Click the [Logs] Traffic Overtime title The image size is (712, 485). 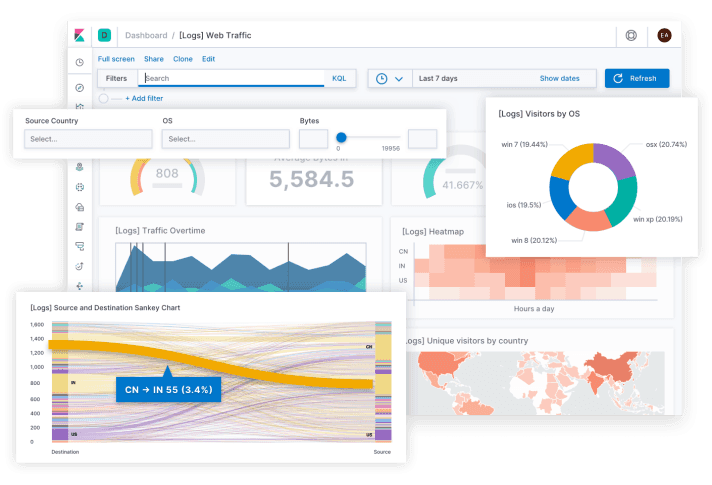click(x=160, y=231)
